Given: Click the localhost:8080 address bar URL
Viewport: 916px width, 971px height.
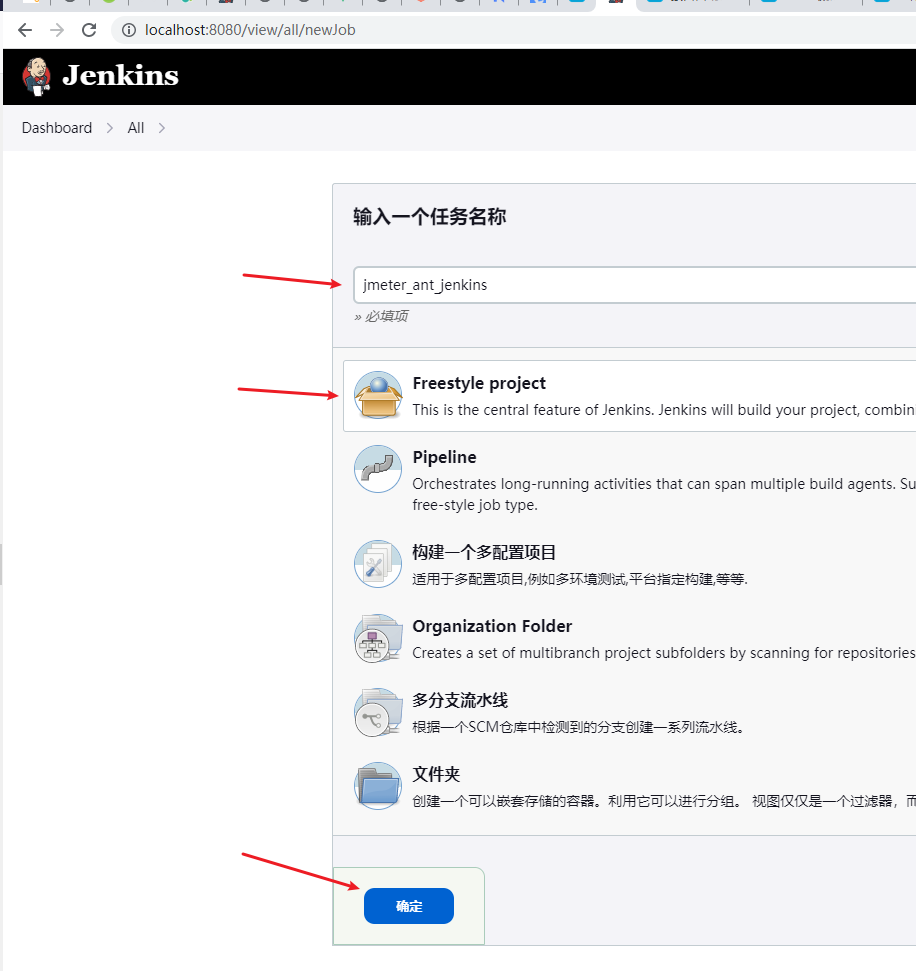Looking at the screenshot, I should (250, 30).
